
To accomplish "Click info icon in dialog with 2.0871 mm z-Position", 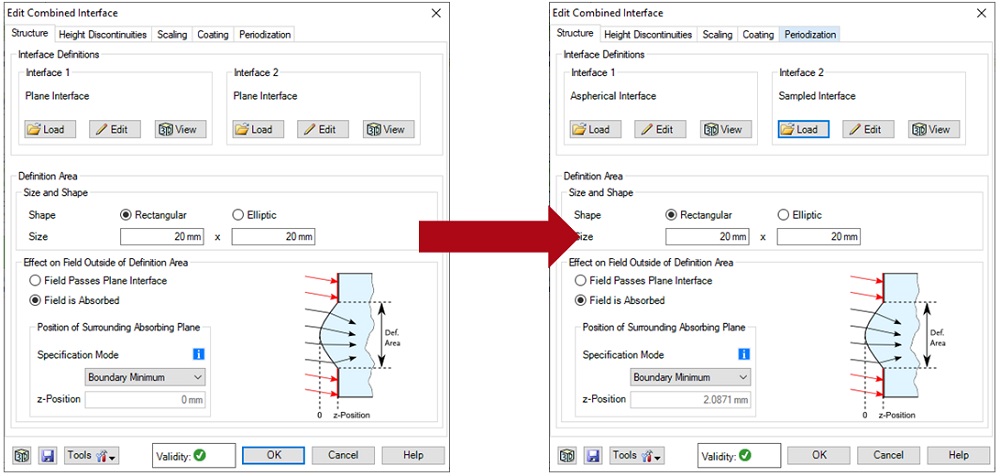I will [x=743, y=354].
